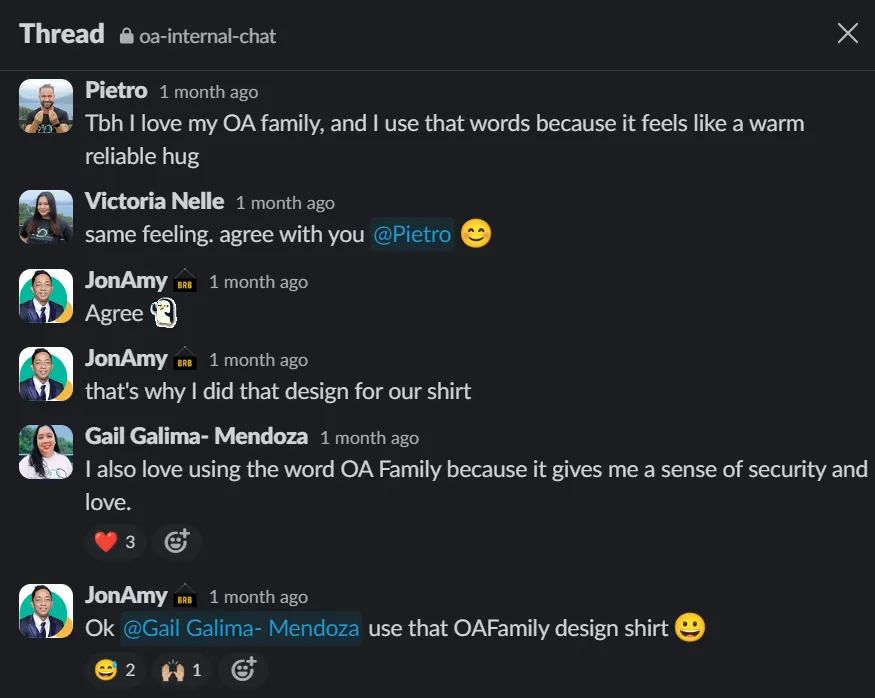Open the oa-internal-chat channel name
This screenshot has width=875, height=698.
(208, 36)
